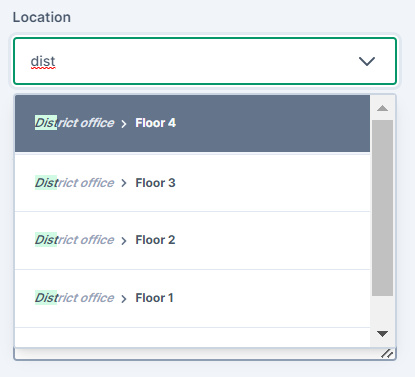Viewport: 415px width, 377px height.
Task: Select the District office Floor 4 option
Action: point(192,123)
